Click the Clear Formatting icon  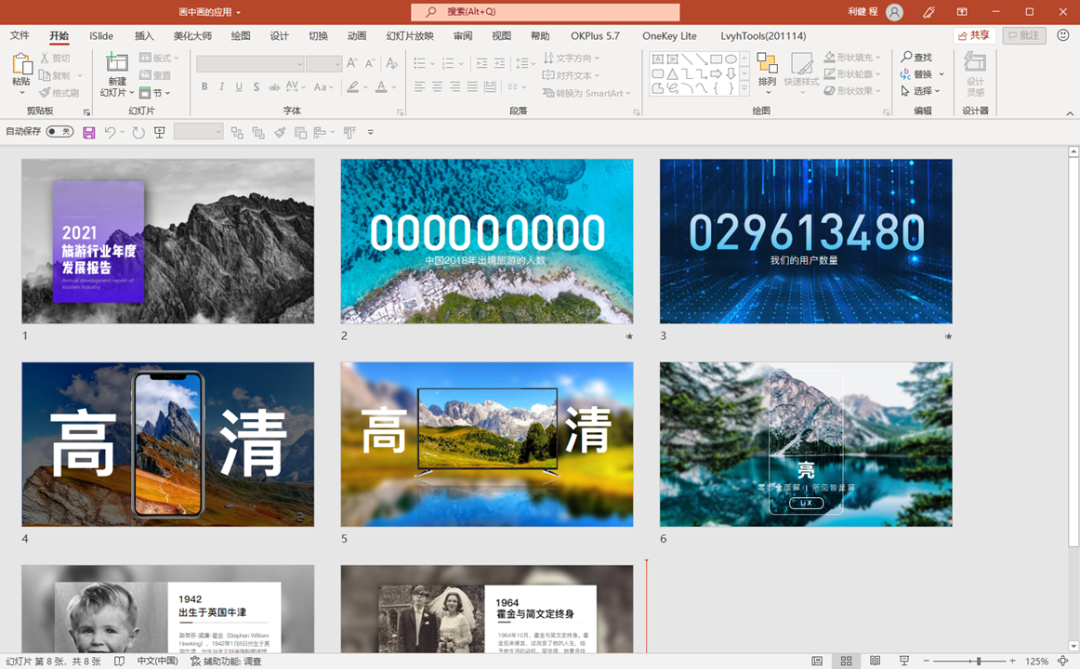[x=392, y=63]
